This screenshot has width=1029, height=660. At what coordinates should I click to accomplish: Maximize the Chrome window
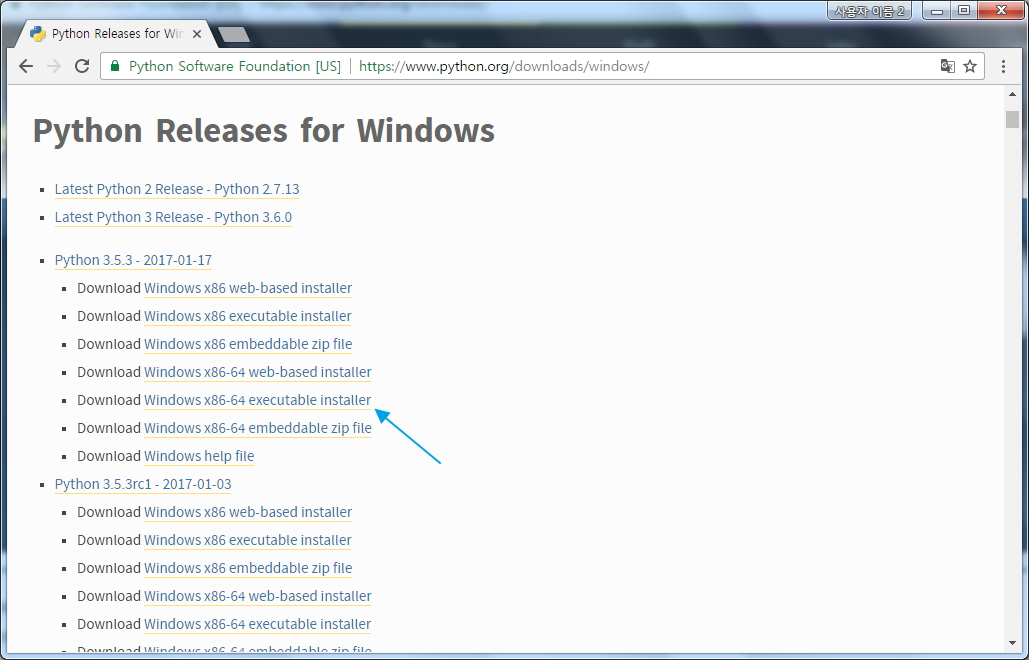tap(964, 11)
